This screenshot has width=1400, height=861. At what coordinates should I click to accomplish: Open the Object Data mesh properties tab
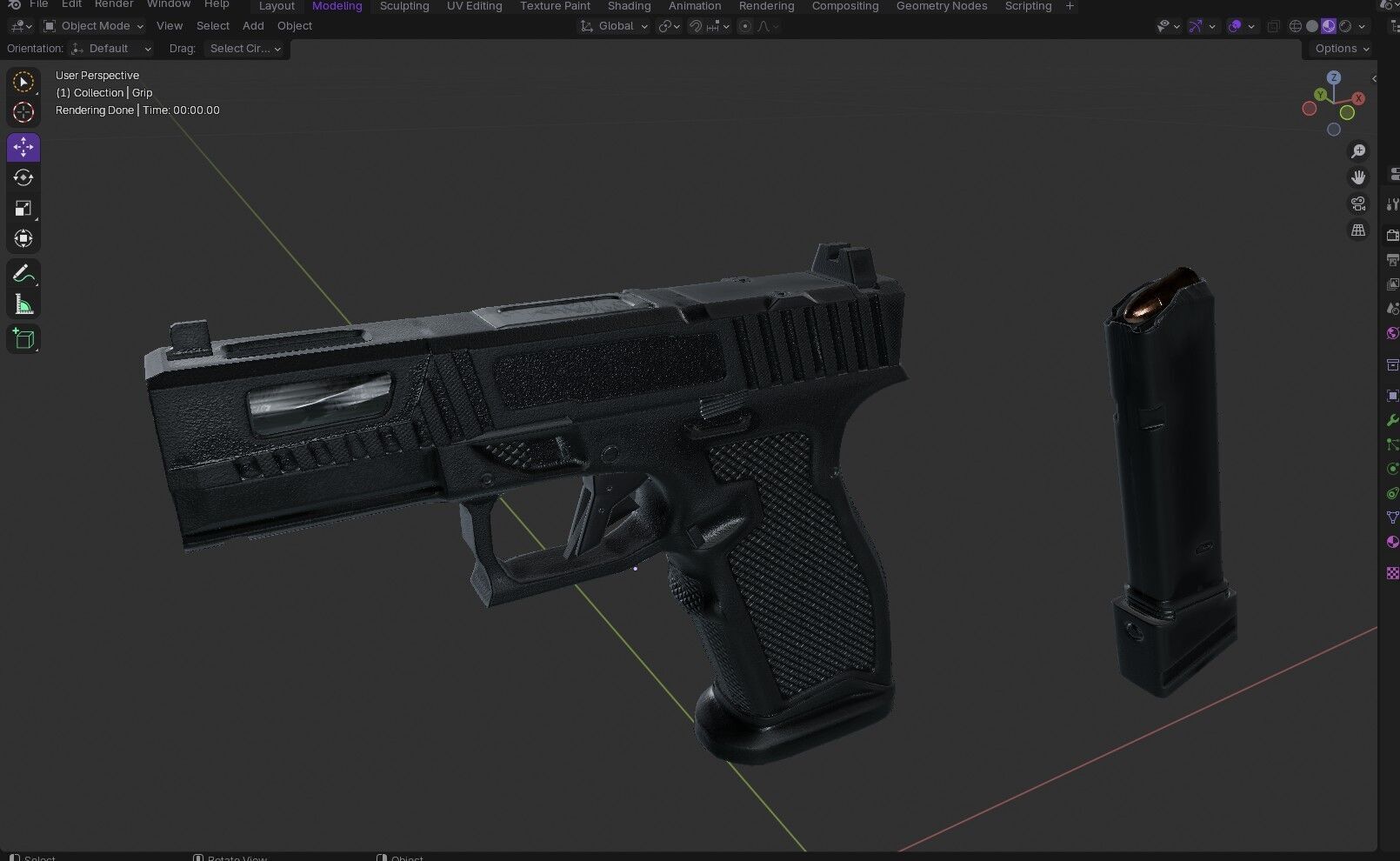click(1392, 517)
